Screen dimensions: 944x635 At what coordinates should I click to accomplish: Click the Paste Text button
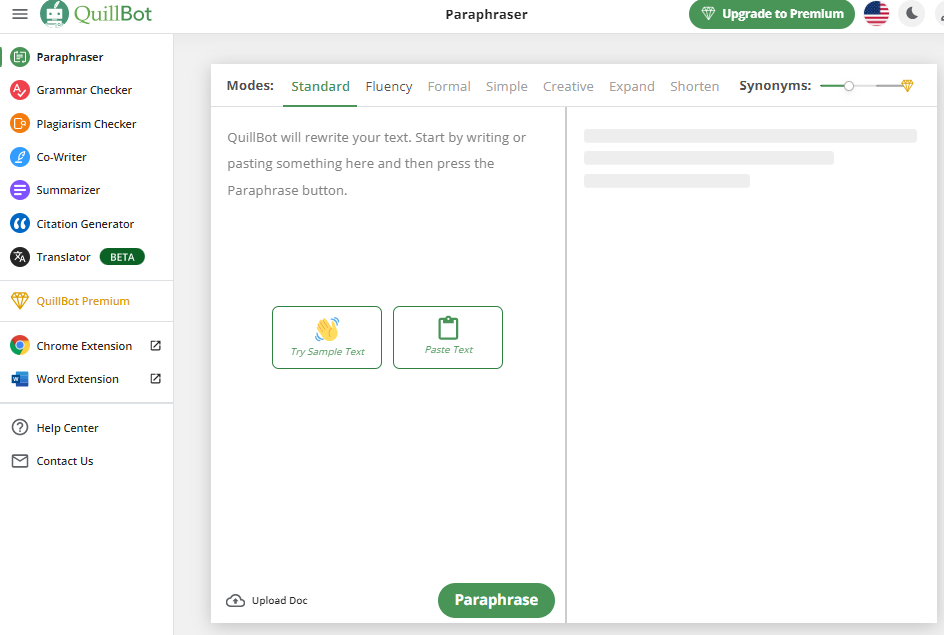click(x=448, y=338)
